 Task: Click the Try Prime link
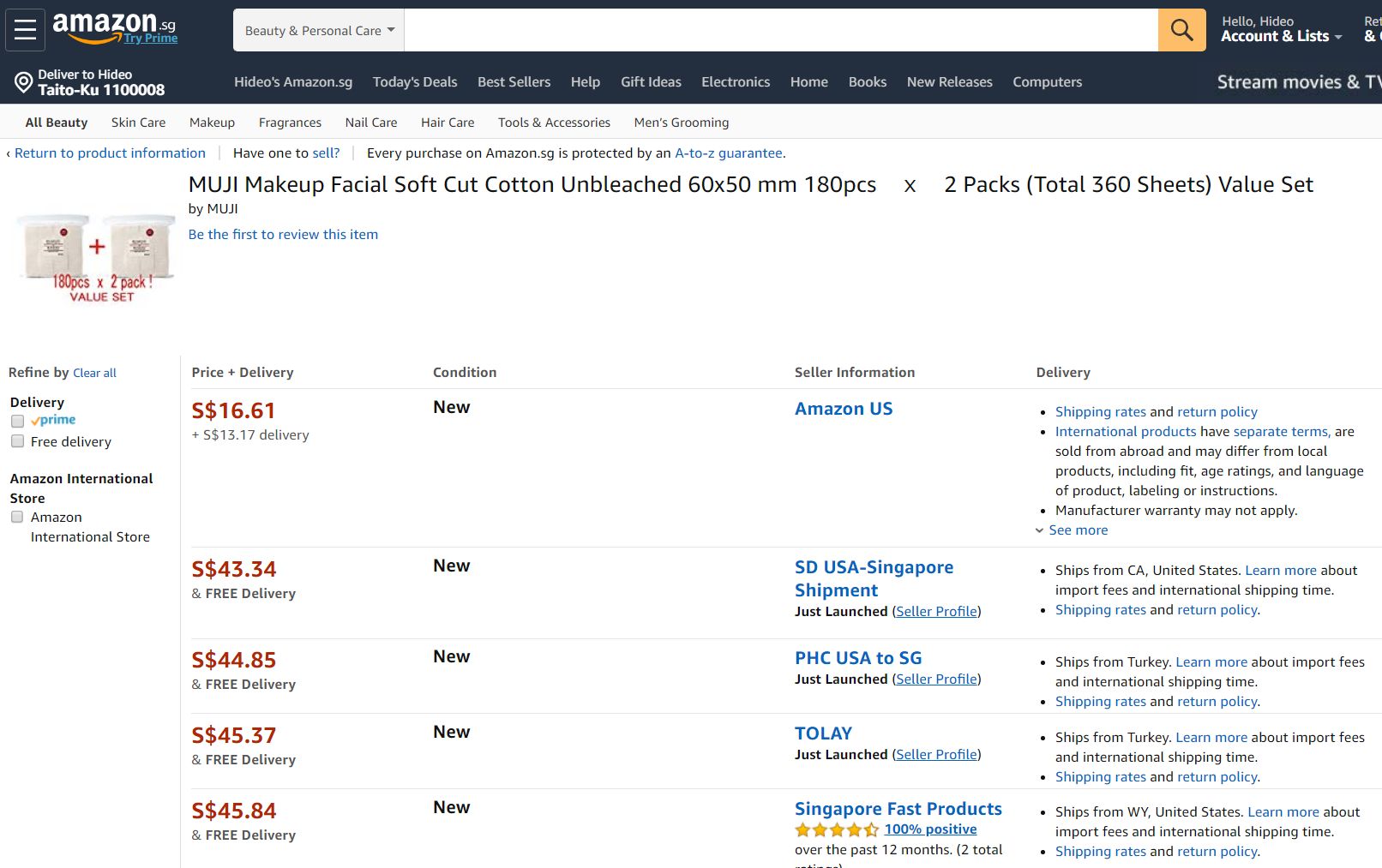[151, 38]
